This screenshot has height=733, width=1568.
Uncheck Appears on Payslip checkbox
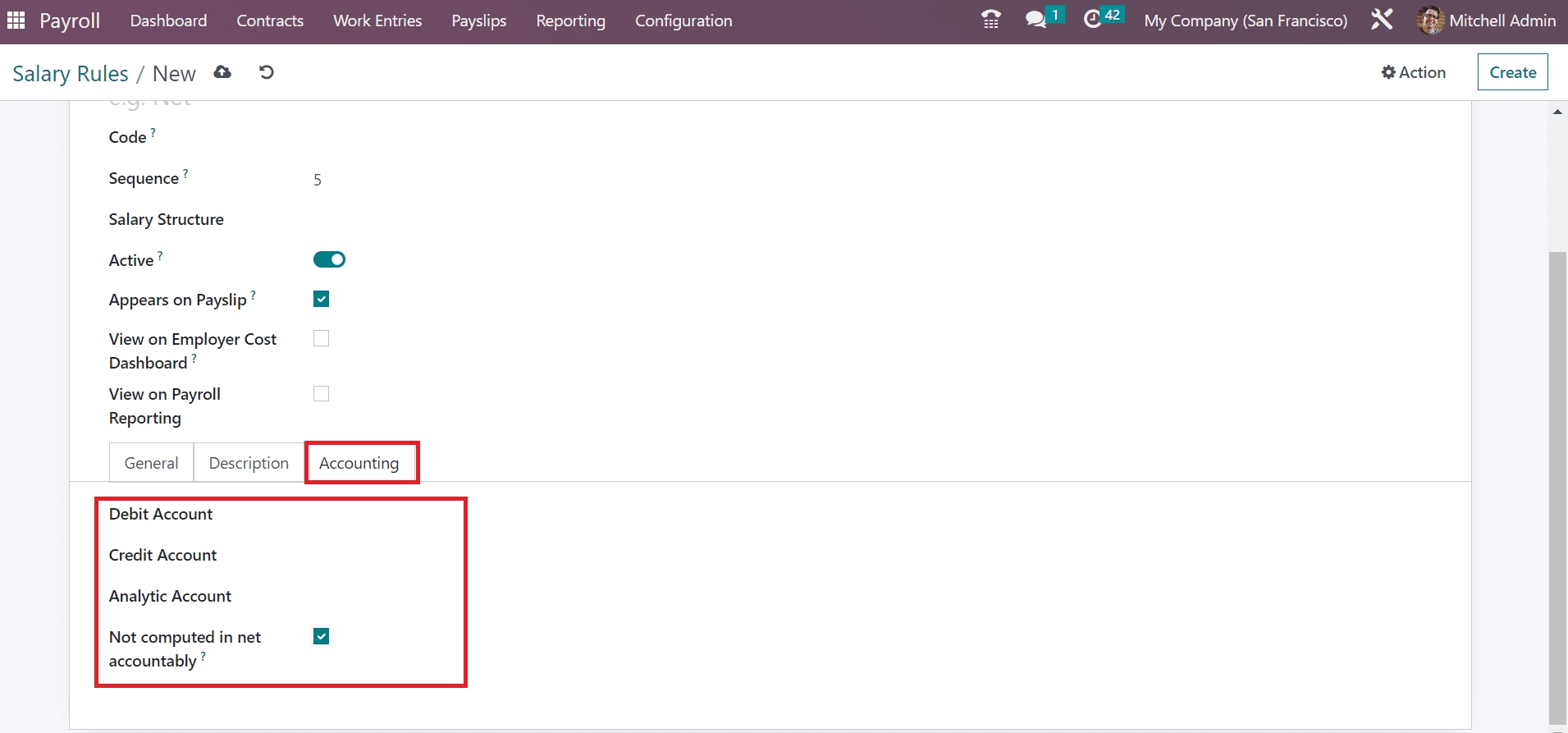[x=322, y=300]
